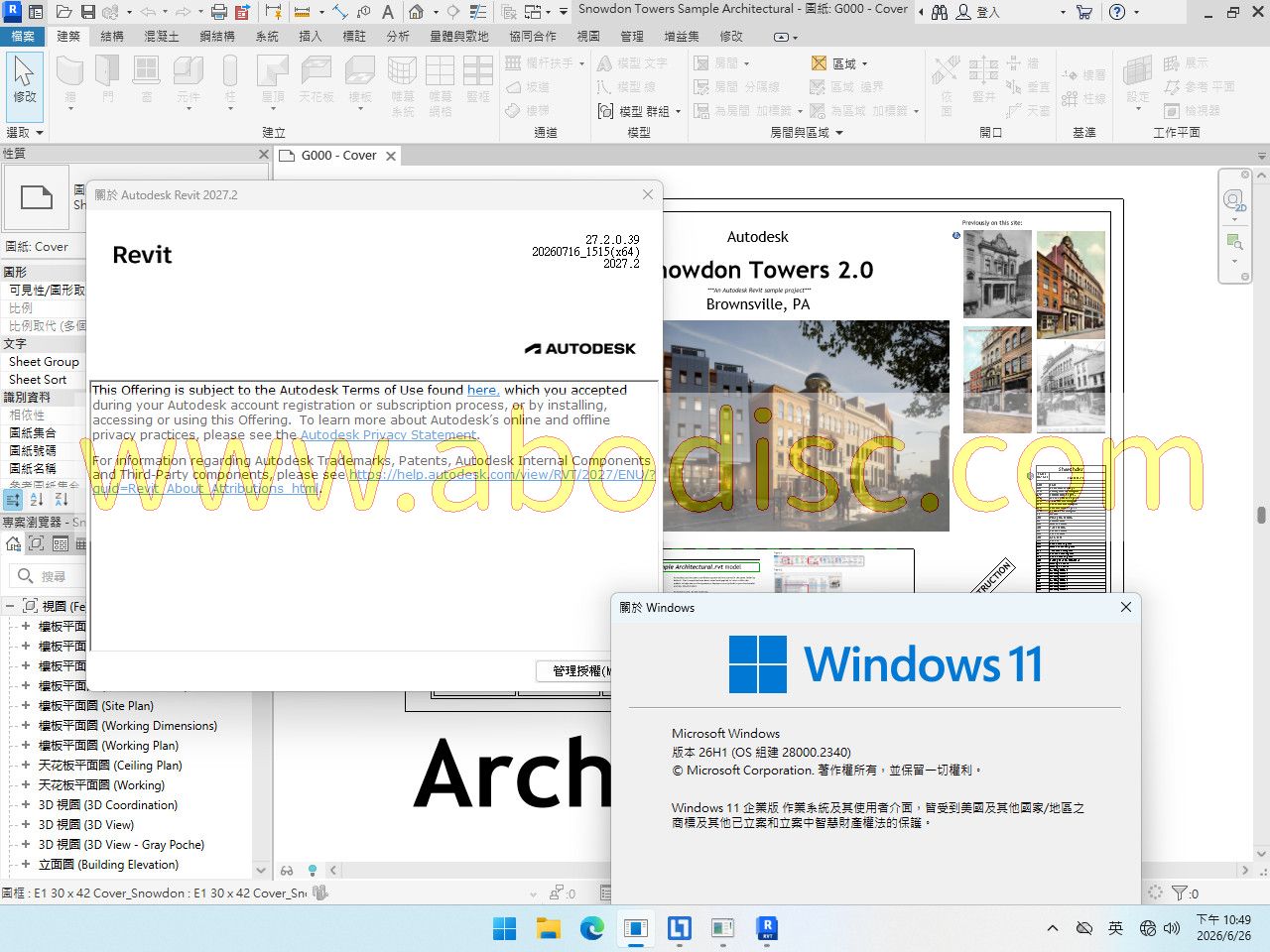
Task: Open the Autodesk App Store cart icon
Action: point(1084,12)
